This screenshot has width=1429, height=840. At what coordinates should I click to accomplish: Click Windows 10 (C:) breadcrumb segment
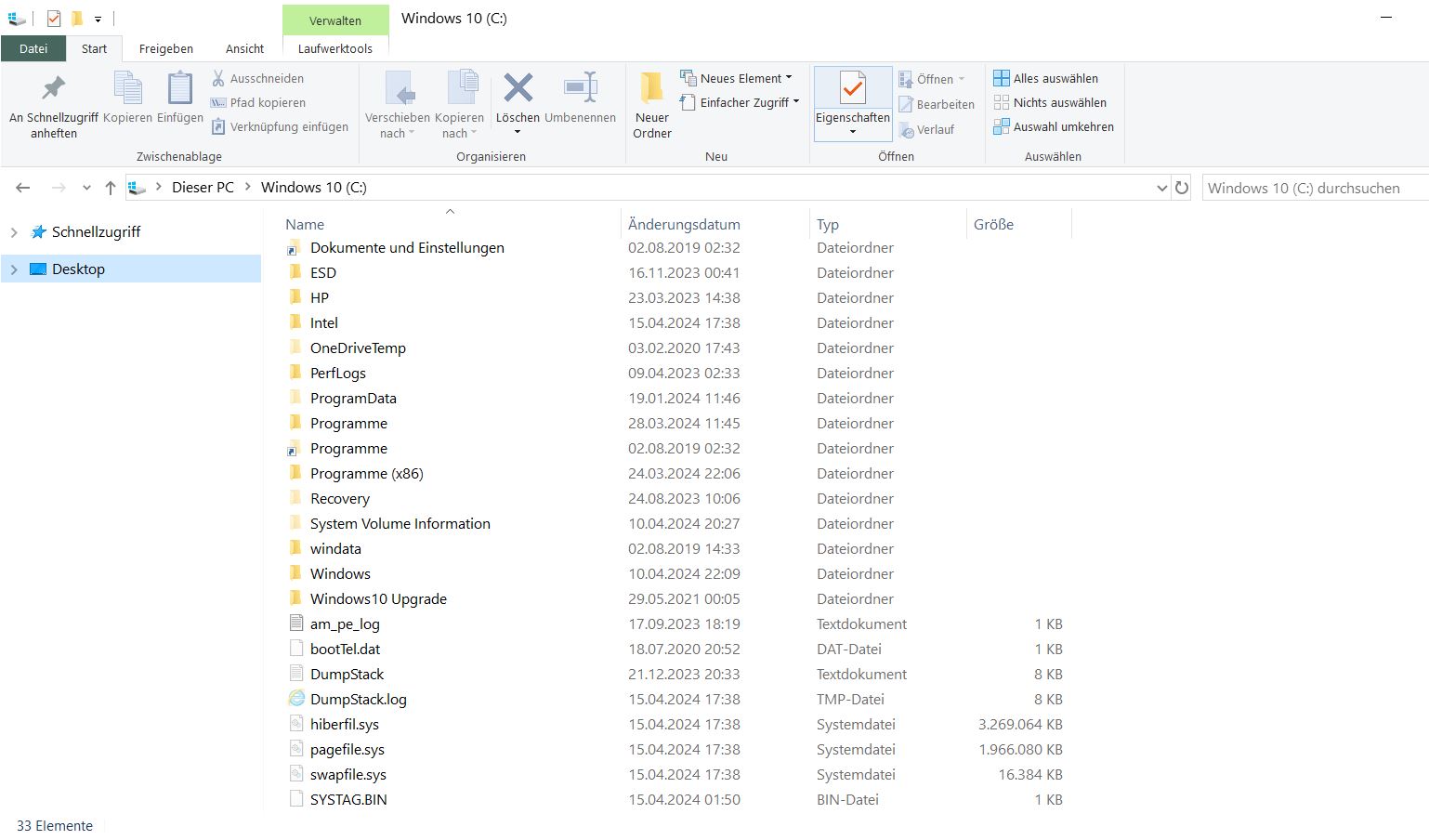(314, 188)
